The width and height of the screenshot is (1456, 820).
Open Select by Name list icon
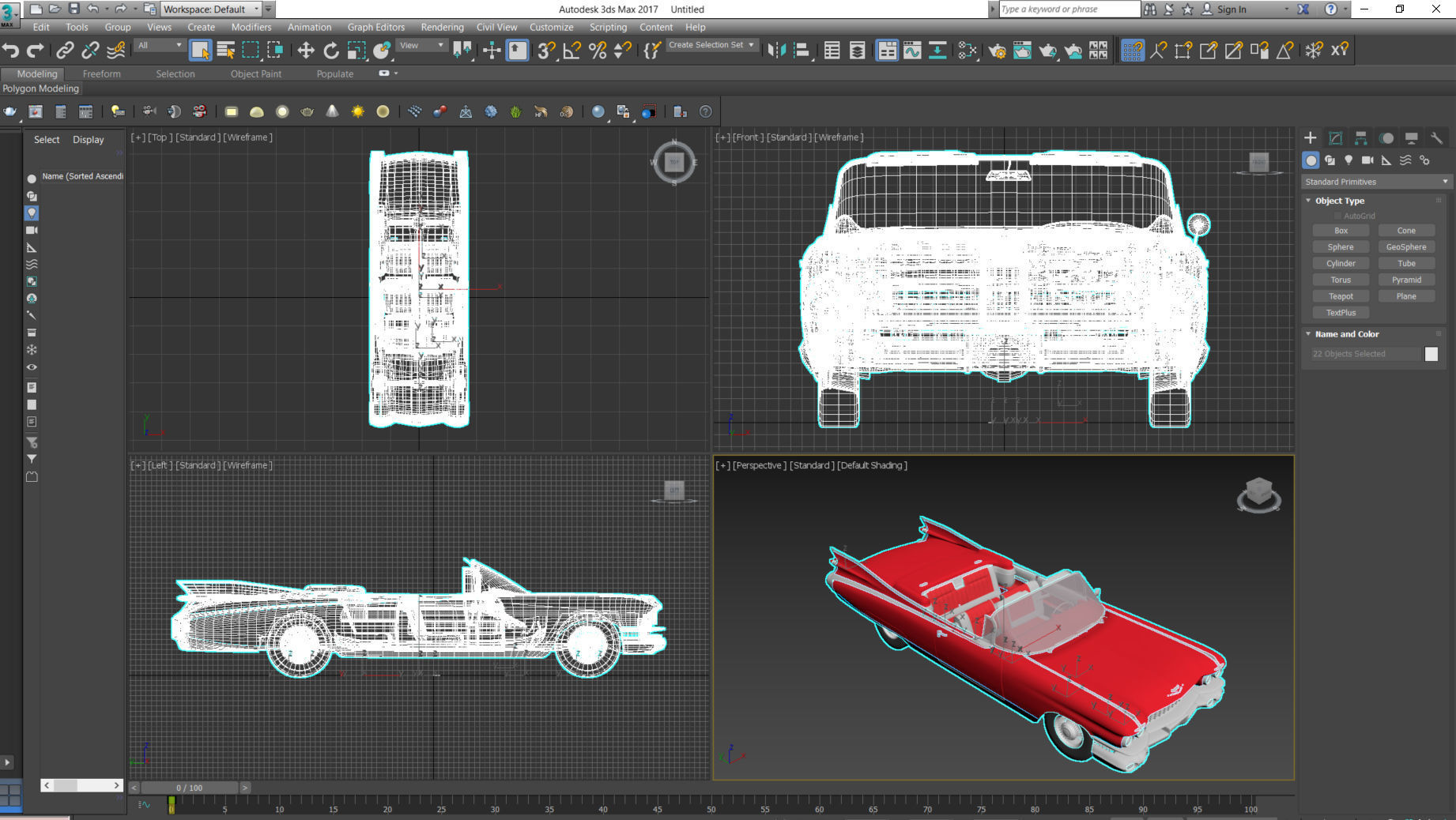tap(225, 51)
